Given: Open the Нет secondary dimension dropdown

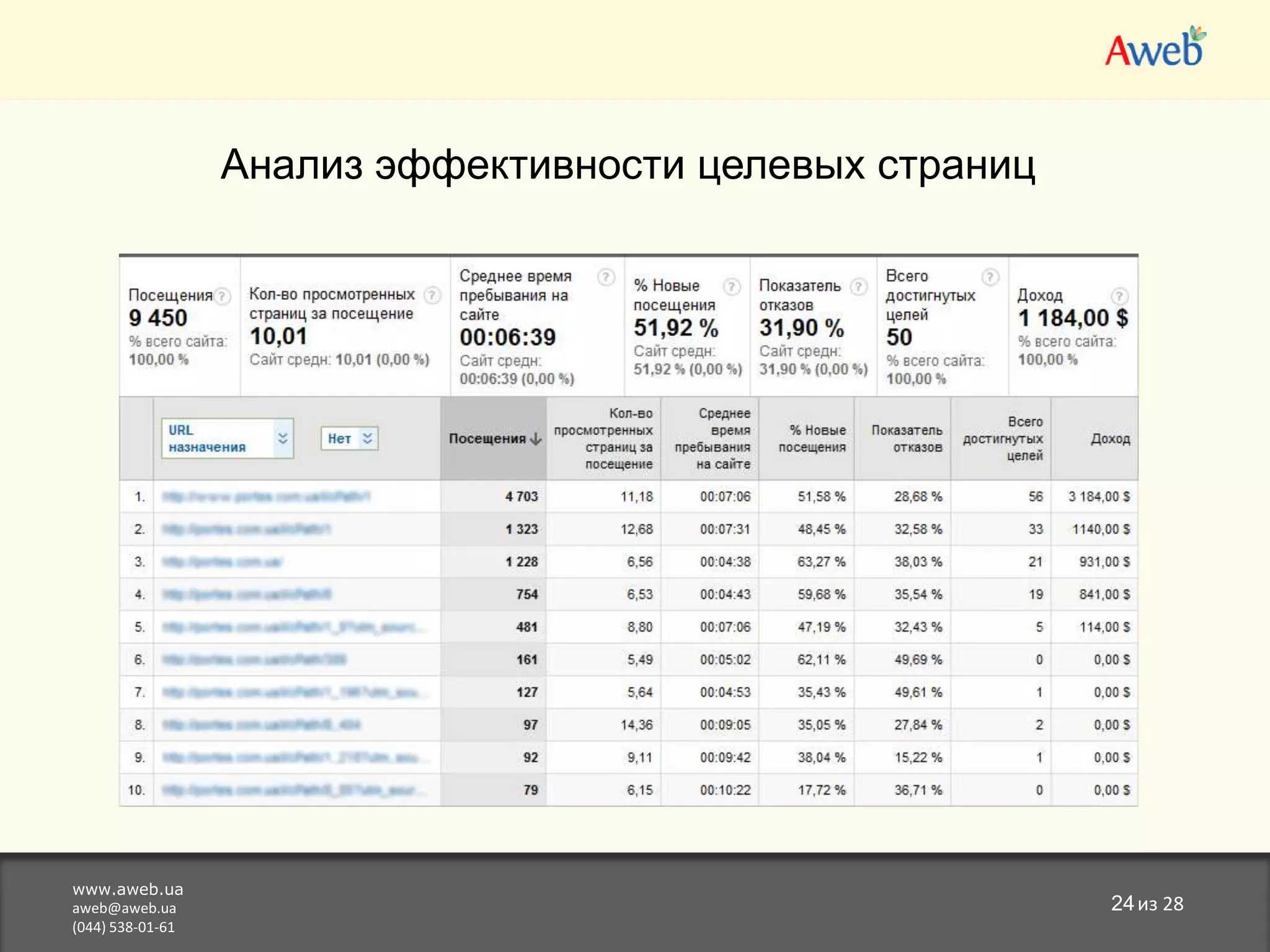Looking at the screenshot, I should click(x=350, y=439).
